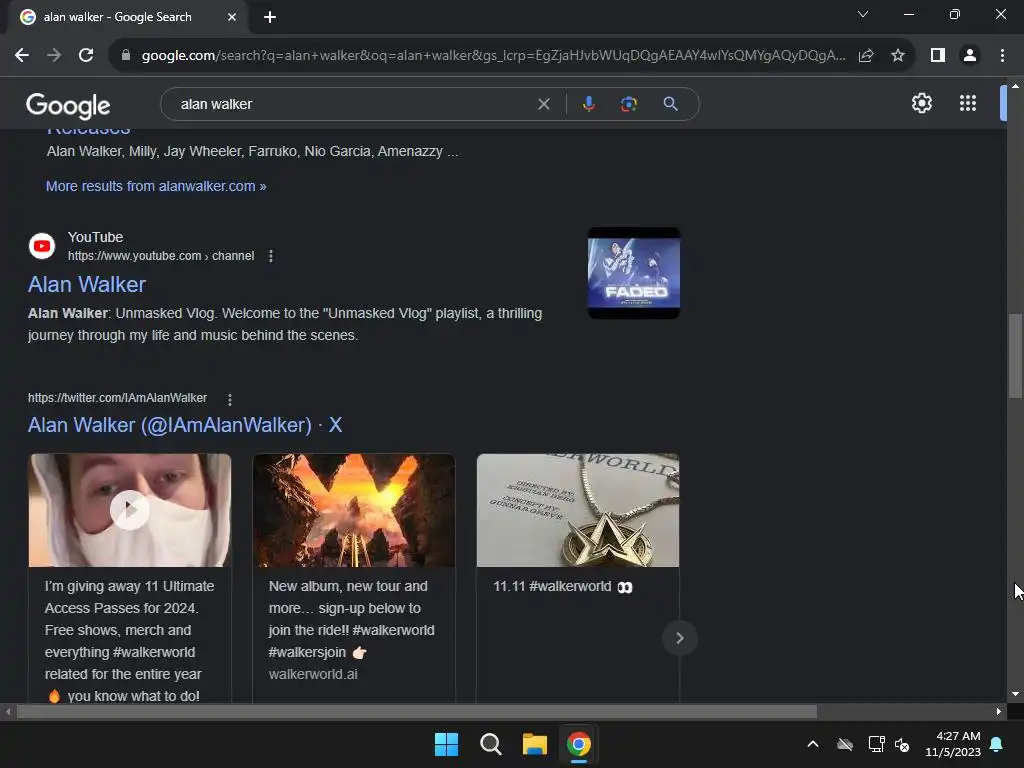Open the Google apps grid
This screenshot has width=1024, height=768.
pyautogui.click(x=968, y=103)
